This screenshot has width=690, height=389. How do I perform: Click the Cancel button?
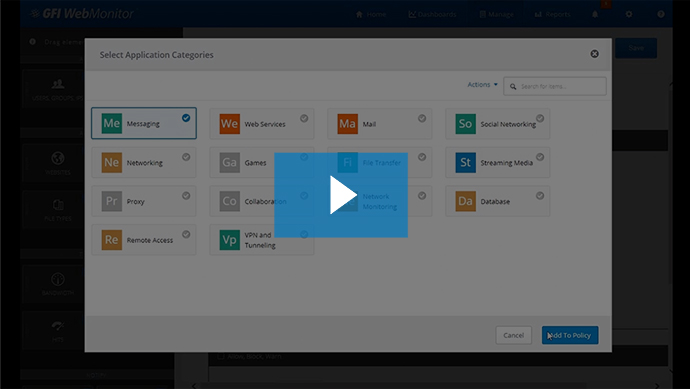[x=514, y=335]
